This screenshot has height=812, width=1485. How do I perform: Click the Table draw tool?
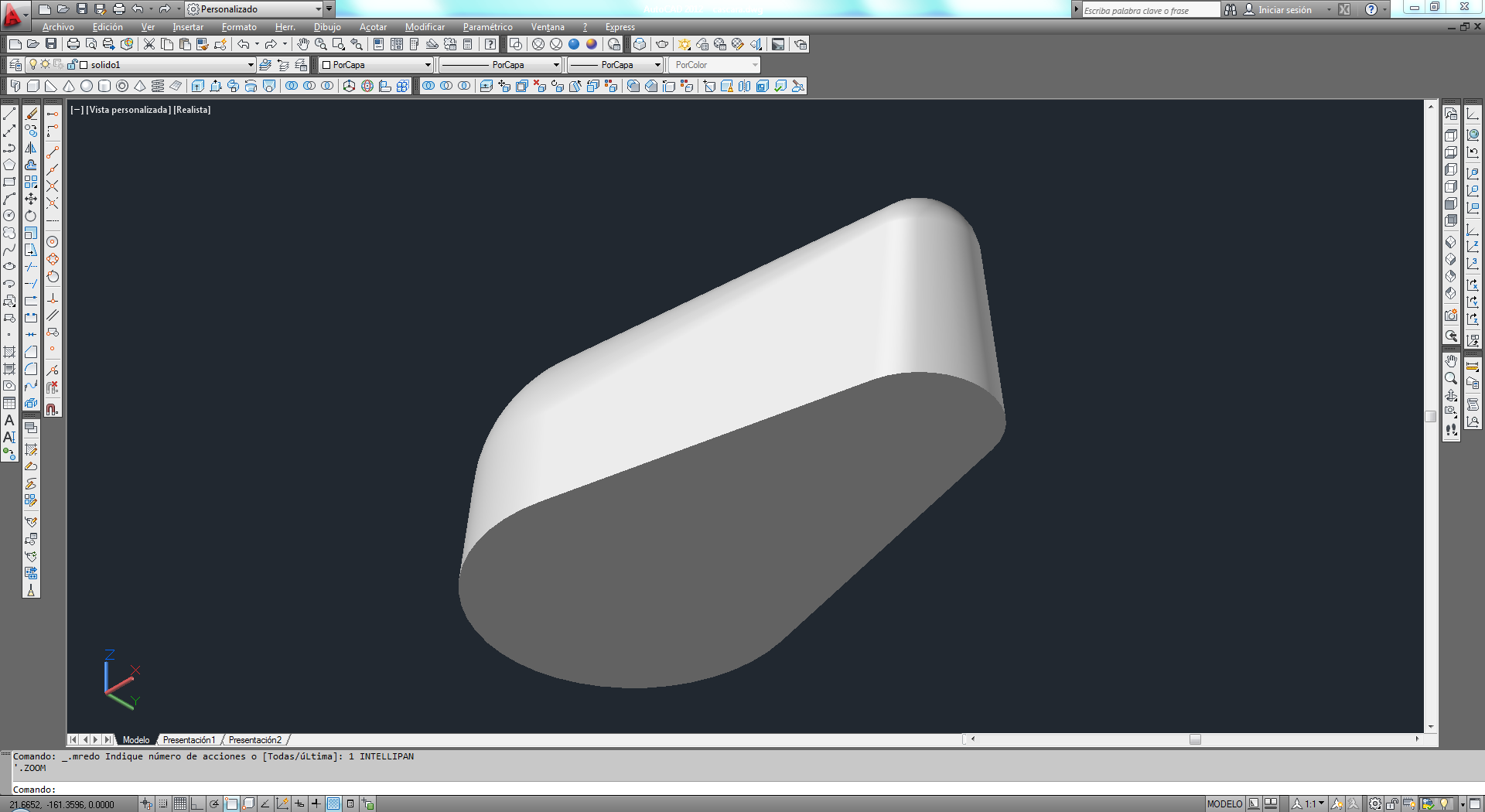click(x=9, y=403)
